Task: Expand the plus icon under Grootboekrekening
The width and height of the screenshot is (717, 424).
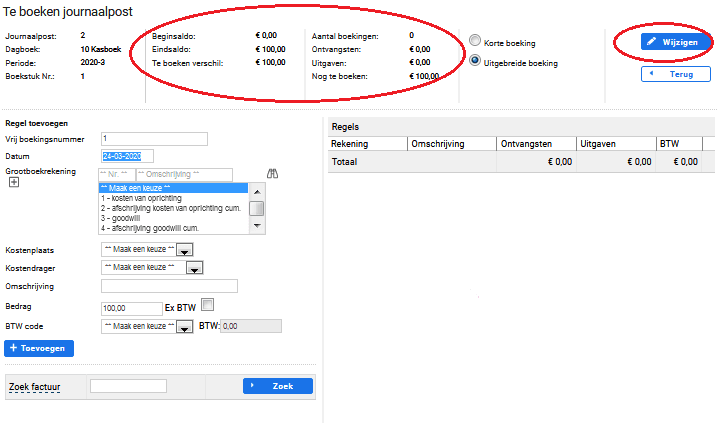Action: [14, 182]
